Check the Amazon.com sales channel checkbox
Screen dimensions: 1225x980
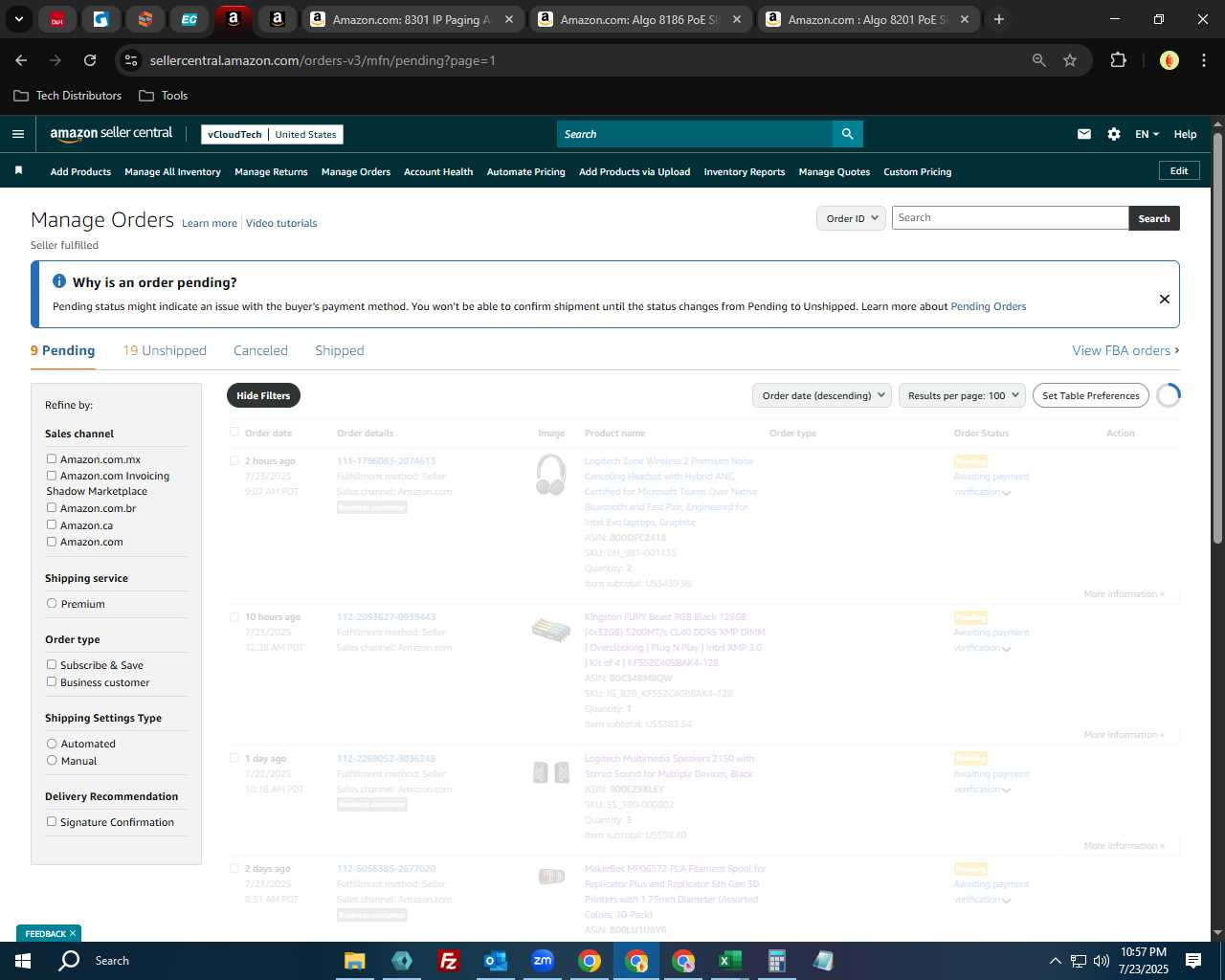tap(52, 541)
